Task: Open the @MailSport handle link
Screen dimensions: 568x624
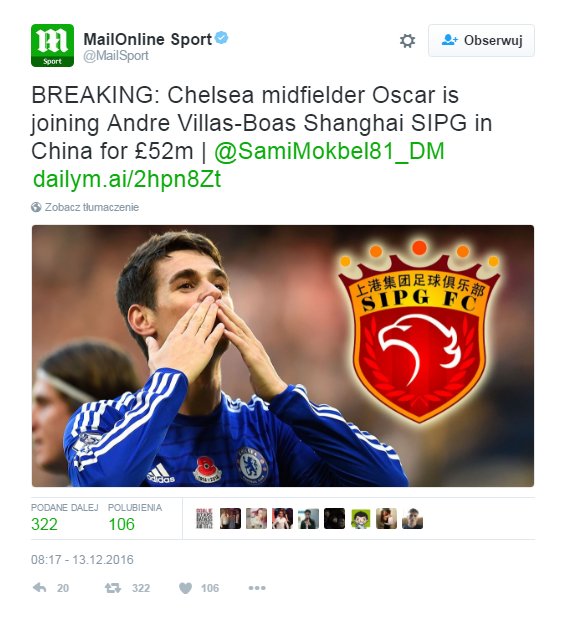Action: (x=116, y=56)
